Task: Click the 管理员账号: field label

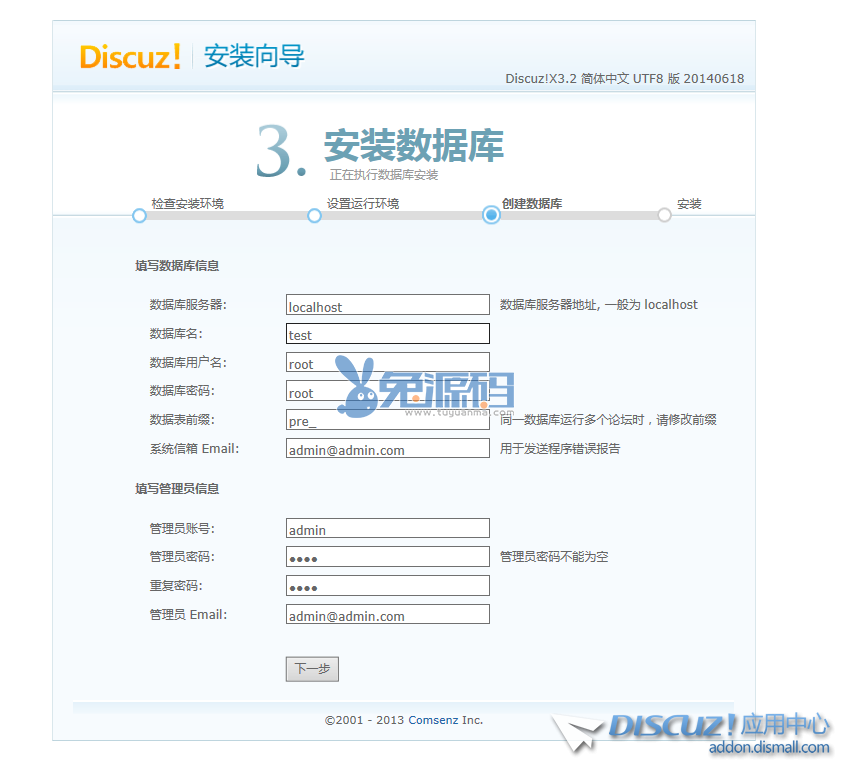Action: 182,528
